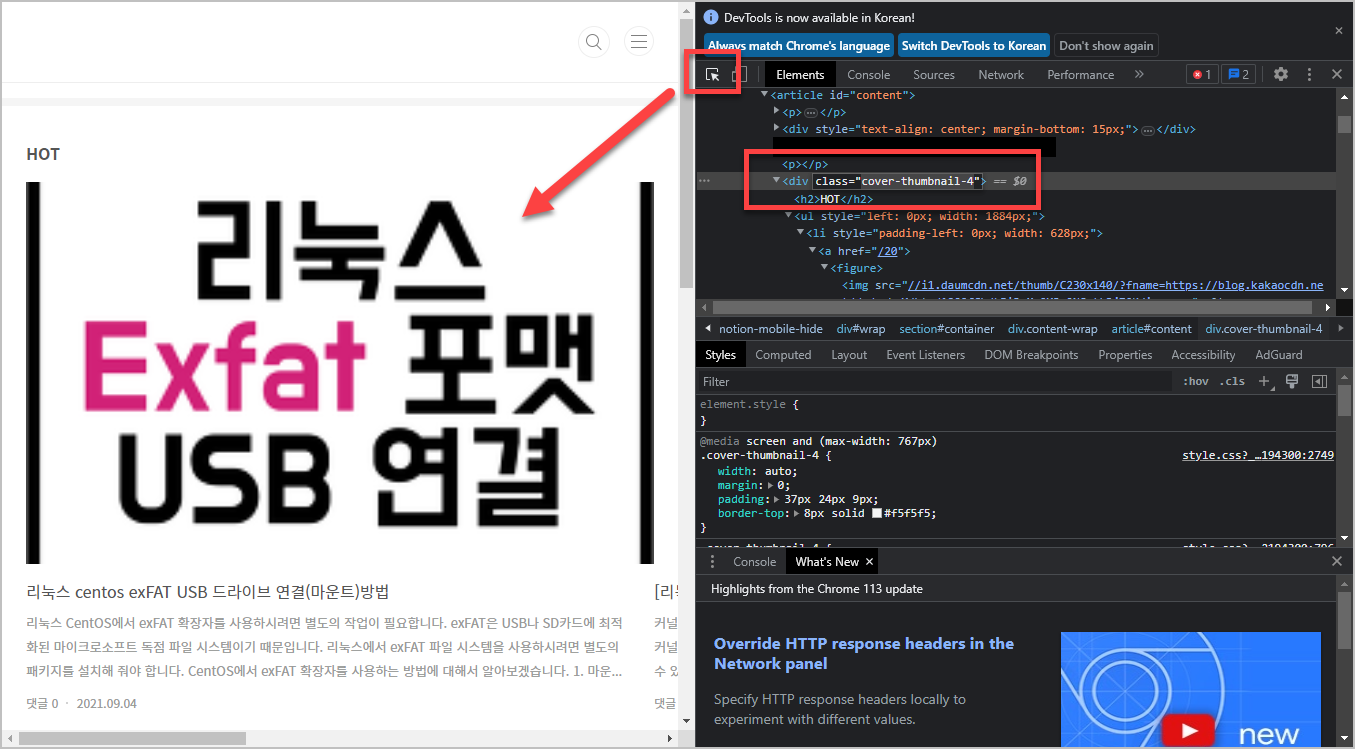Click Switch DevTools to Korean button
1355x749 pixels.
coord(974,45)
